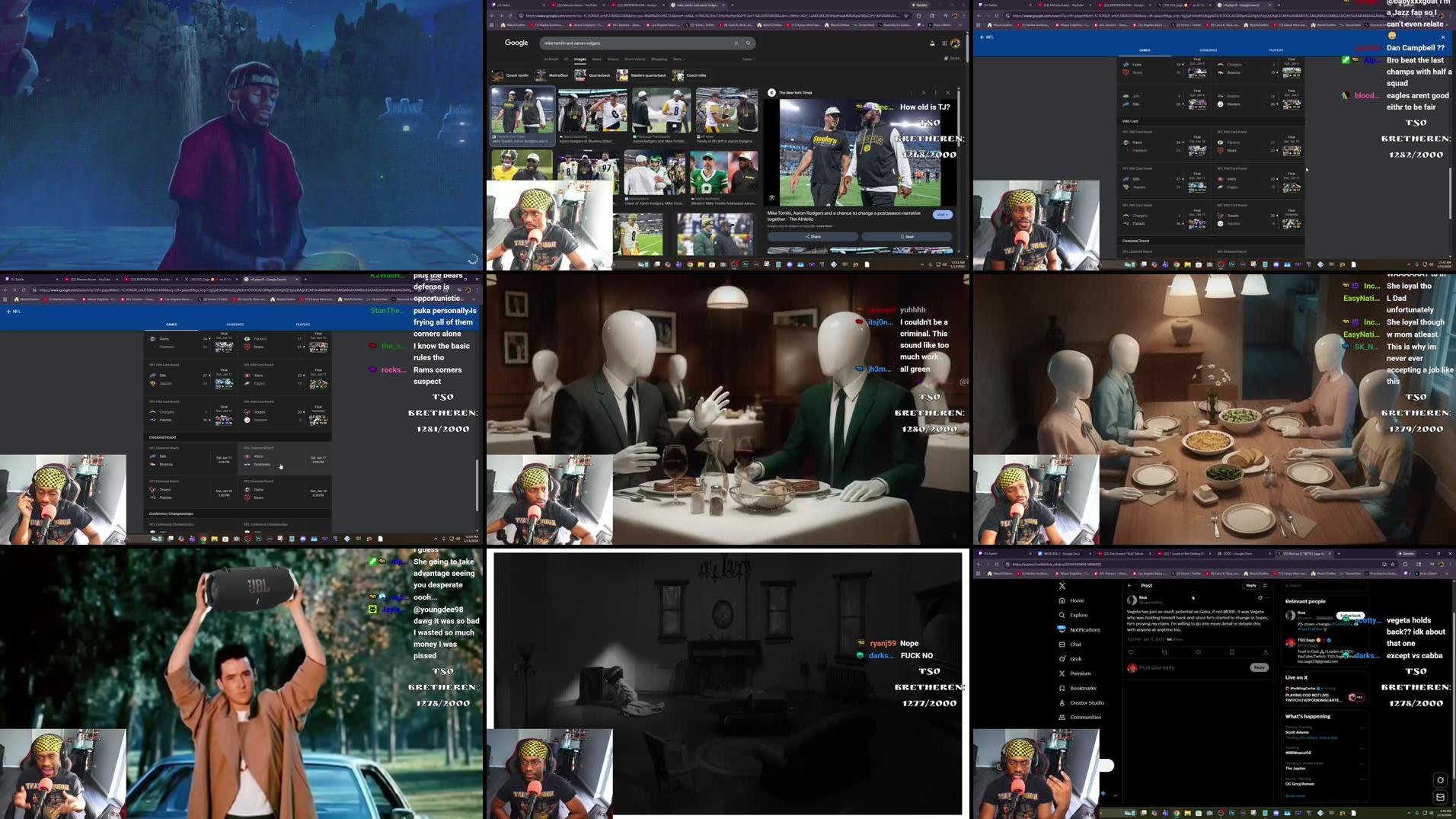Bookmark Rick's Vegeta post
Viewport: 1456px width, 819px height.
tap(1232, 653)
